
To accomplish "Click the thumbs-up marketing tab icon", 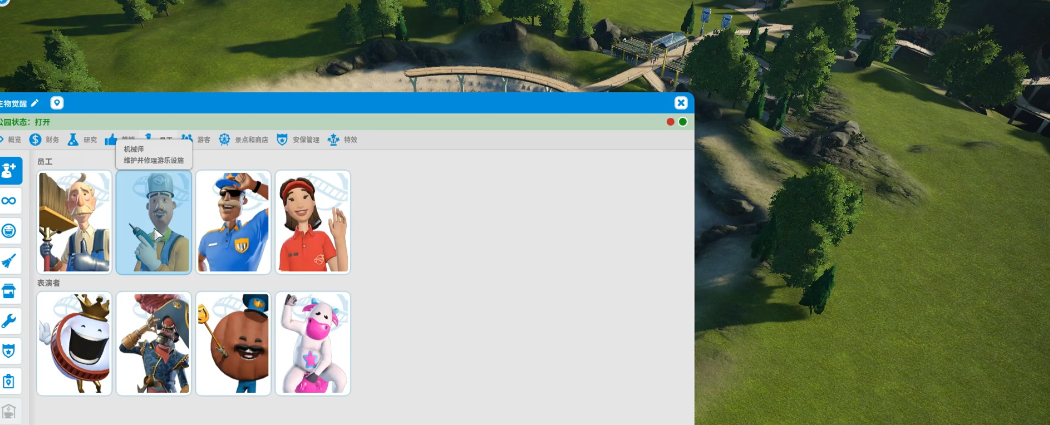I will click(110, 139).
